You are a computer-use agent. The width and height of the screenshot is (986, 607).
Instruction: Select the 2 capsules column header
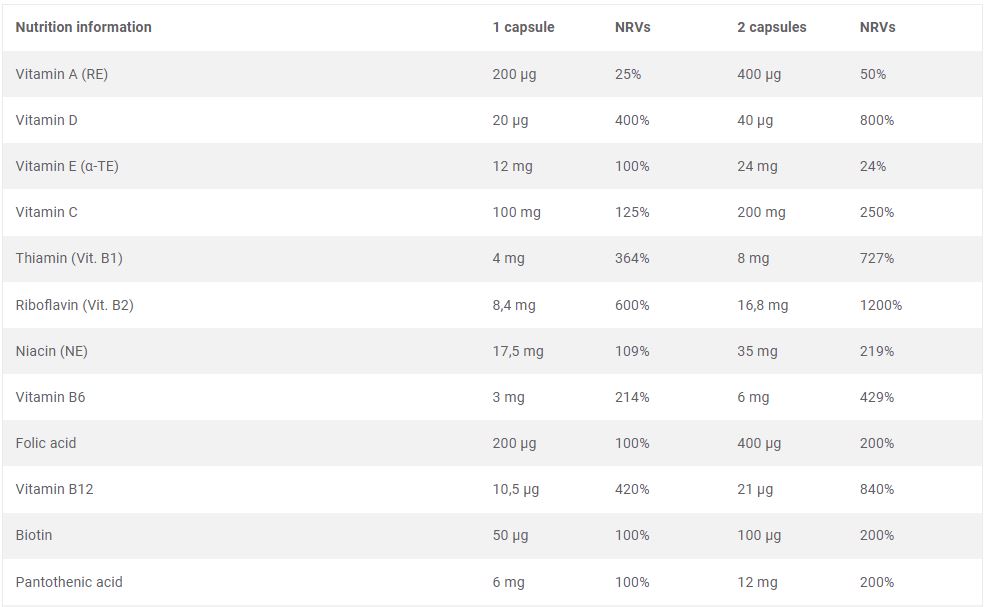pyautogui.click(x=772, y=27)
